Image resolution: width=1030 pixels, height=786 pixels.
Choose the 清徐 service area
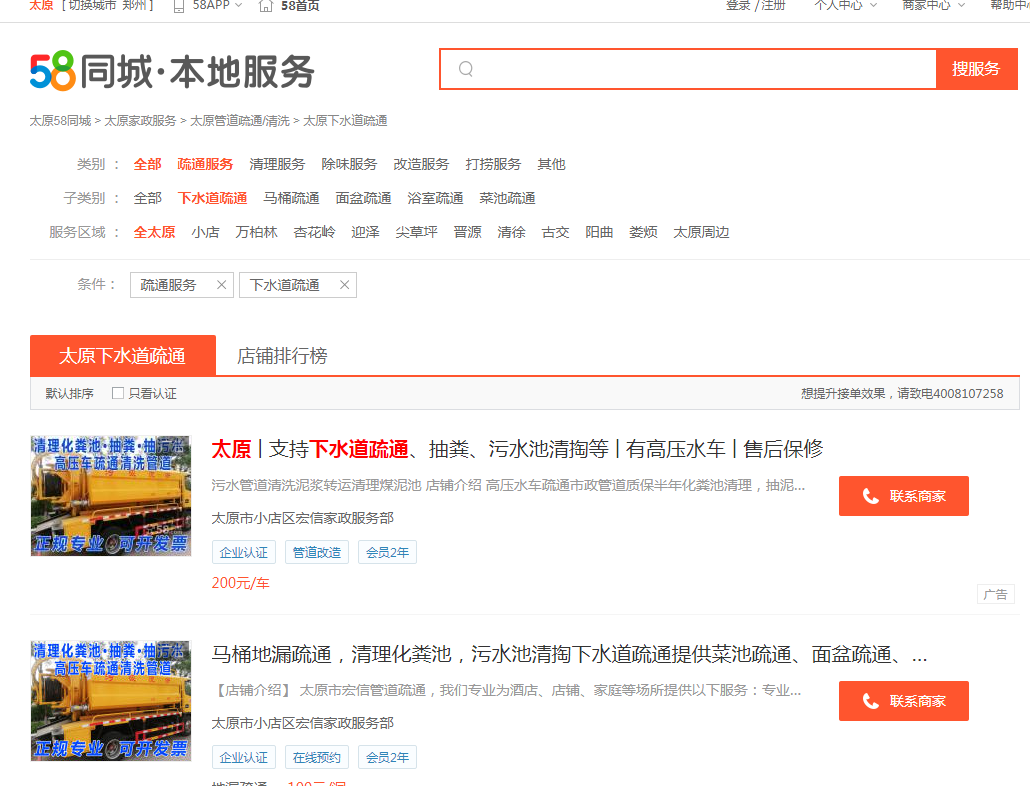pos(512,232)
